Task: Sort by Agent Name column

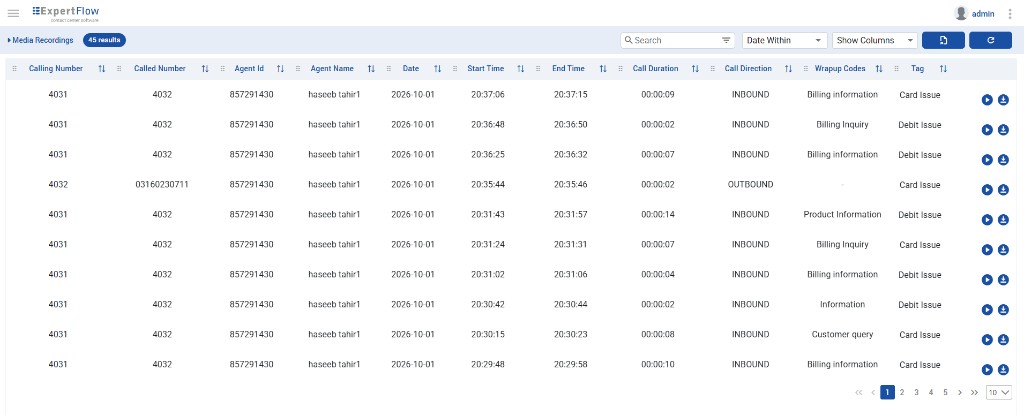Action: click(x=371, y=69)
